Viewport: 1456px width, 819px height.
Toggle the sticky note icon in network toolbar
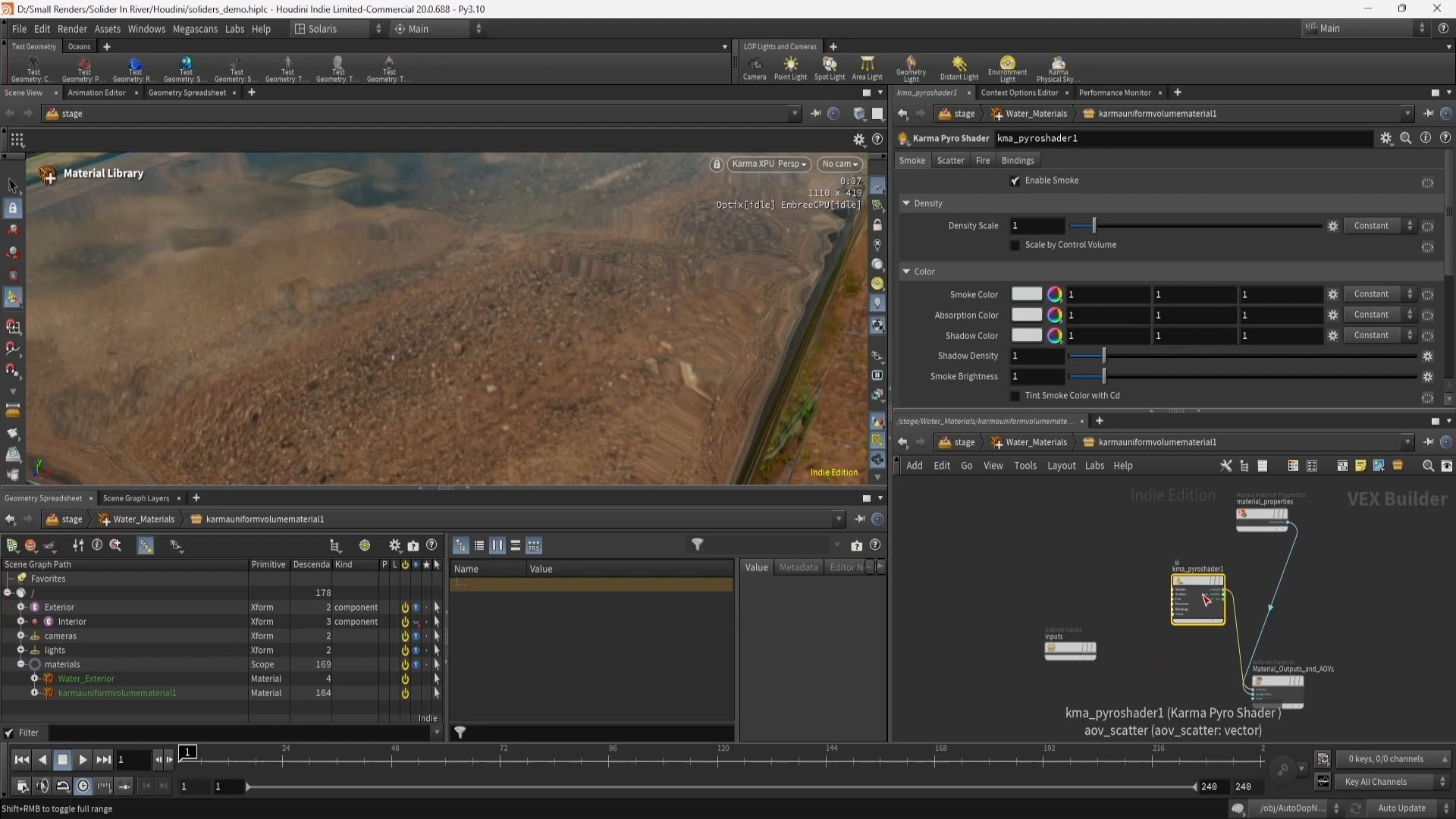[x=1360, y=466]
